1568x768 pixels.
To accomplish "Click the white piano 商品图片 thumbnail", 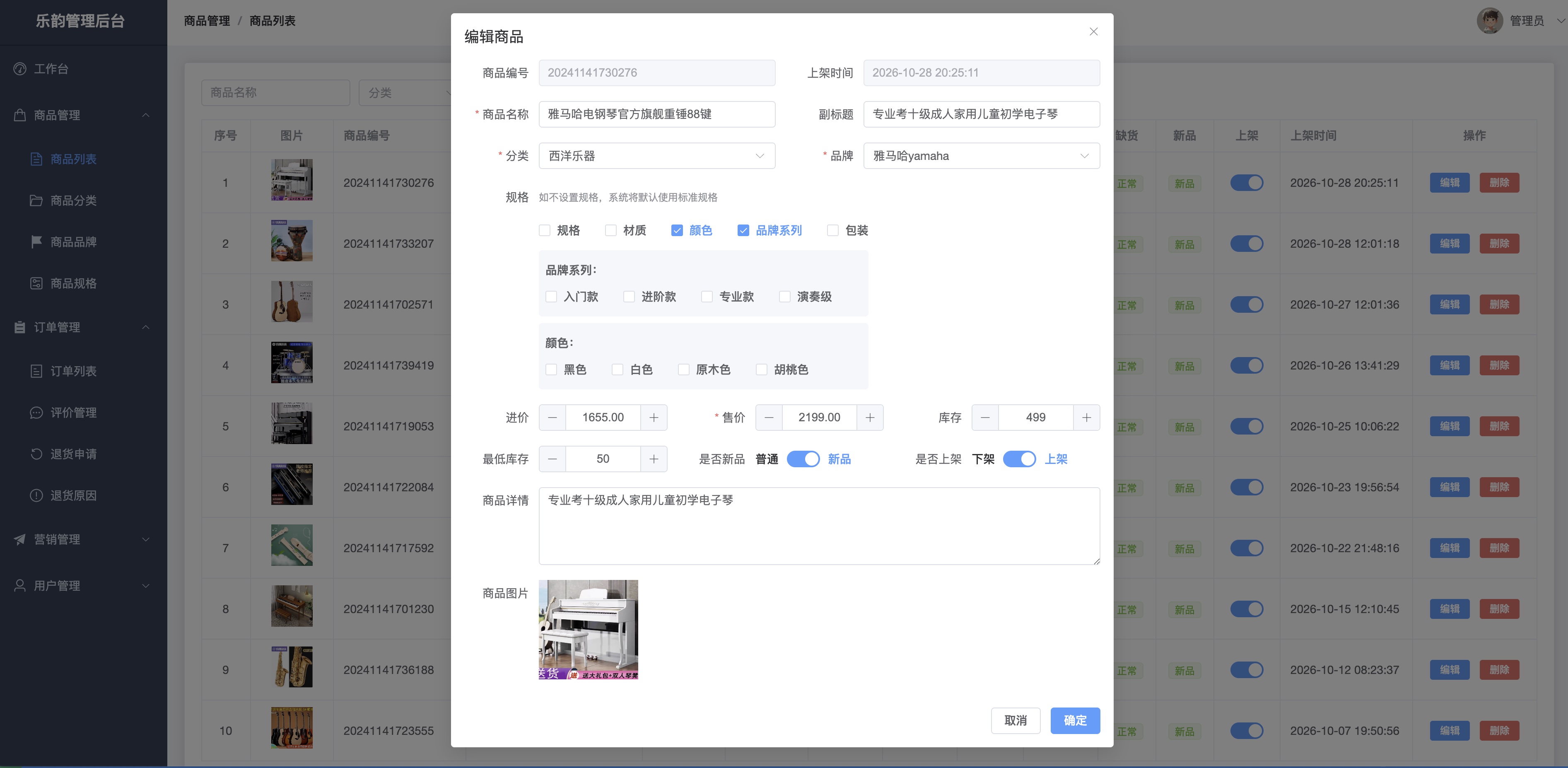I will [589, 630].
